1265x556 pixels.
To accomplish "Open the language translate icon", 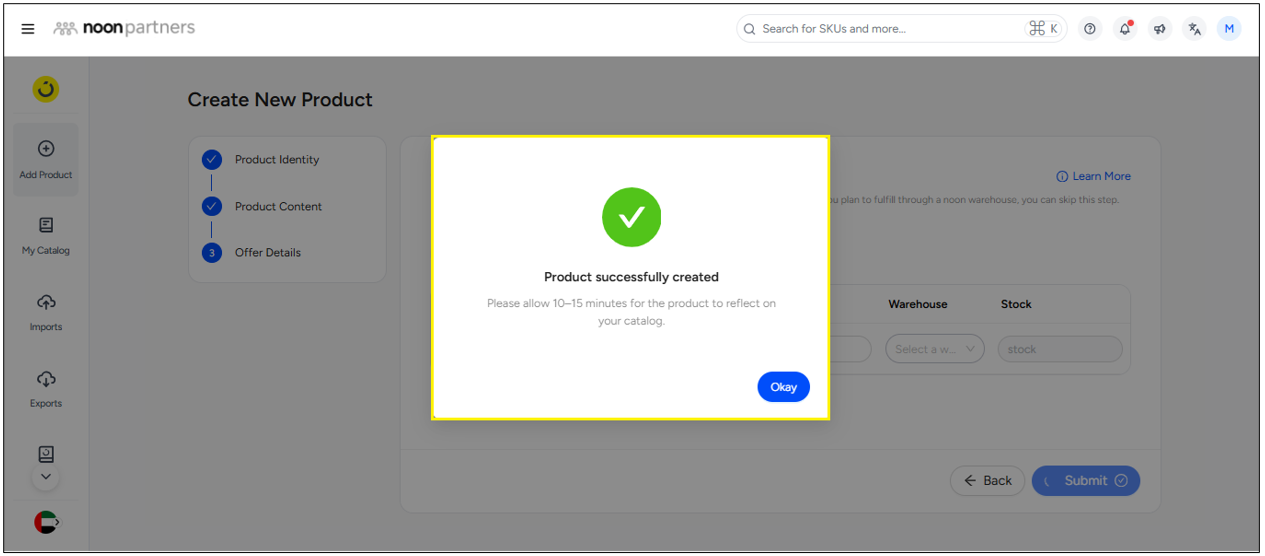I will point(1194,29).
